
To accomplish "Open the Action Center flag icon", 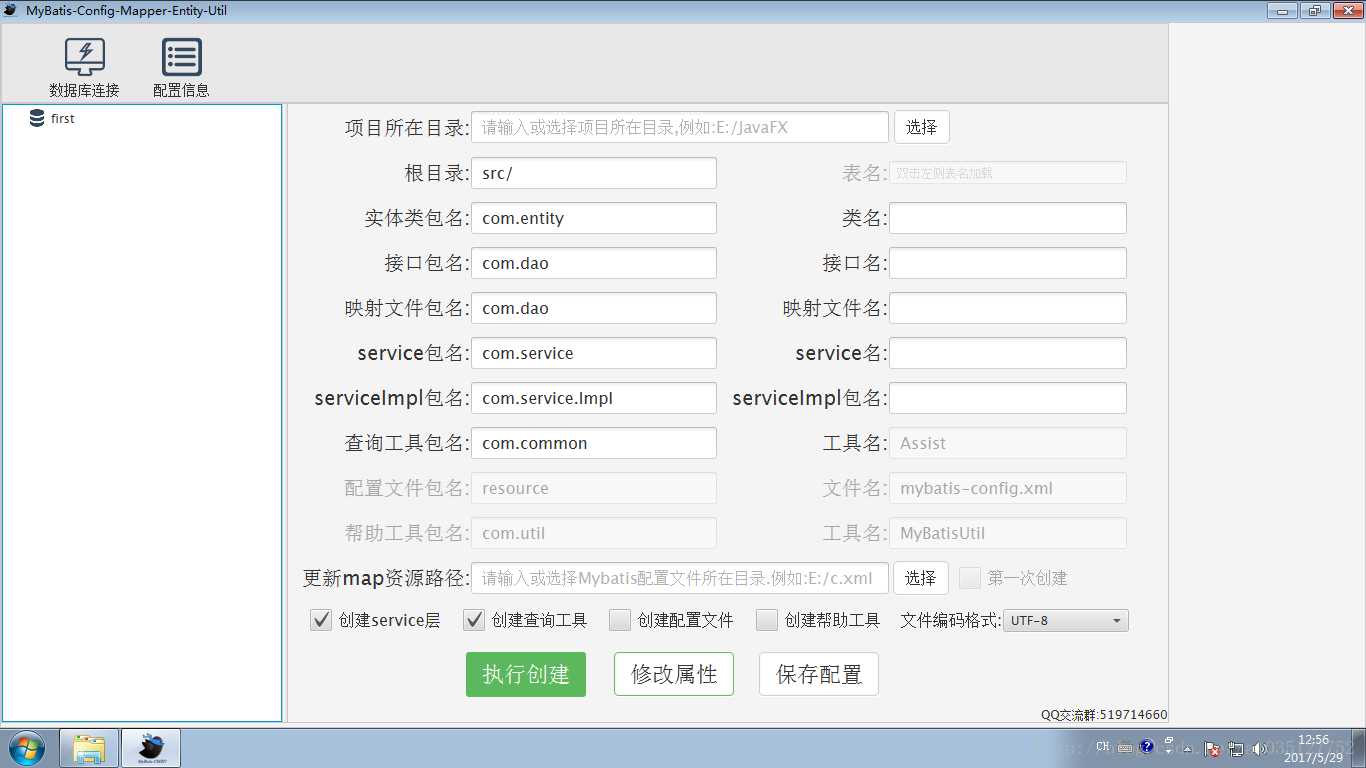I will coord(1211,748).
